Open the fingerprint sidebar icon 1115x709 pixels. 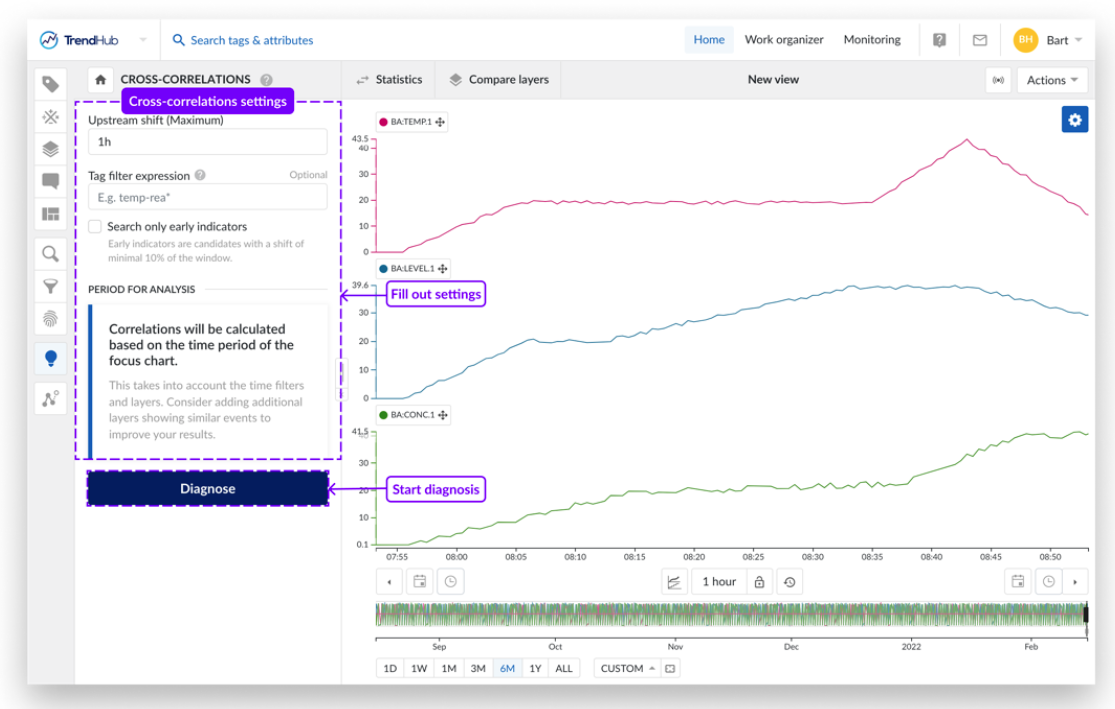(x=50, y=319)
